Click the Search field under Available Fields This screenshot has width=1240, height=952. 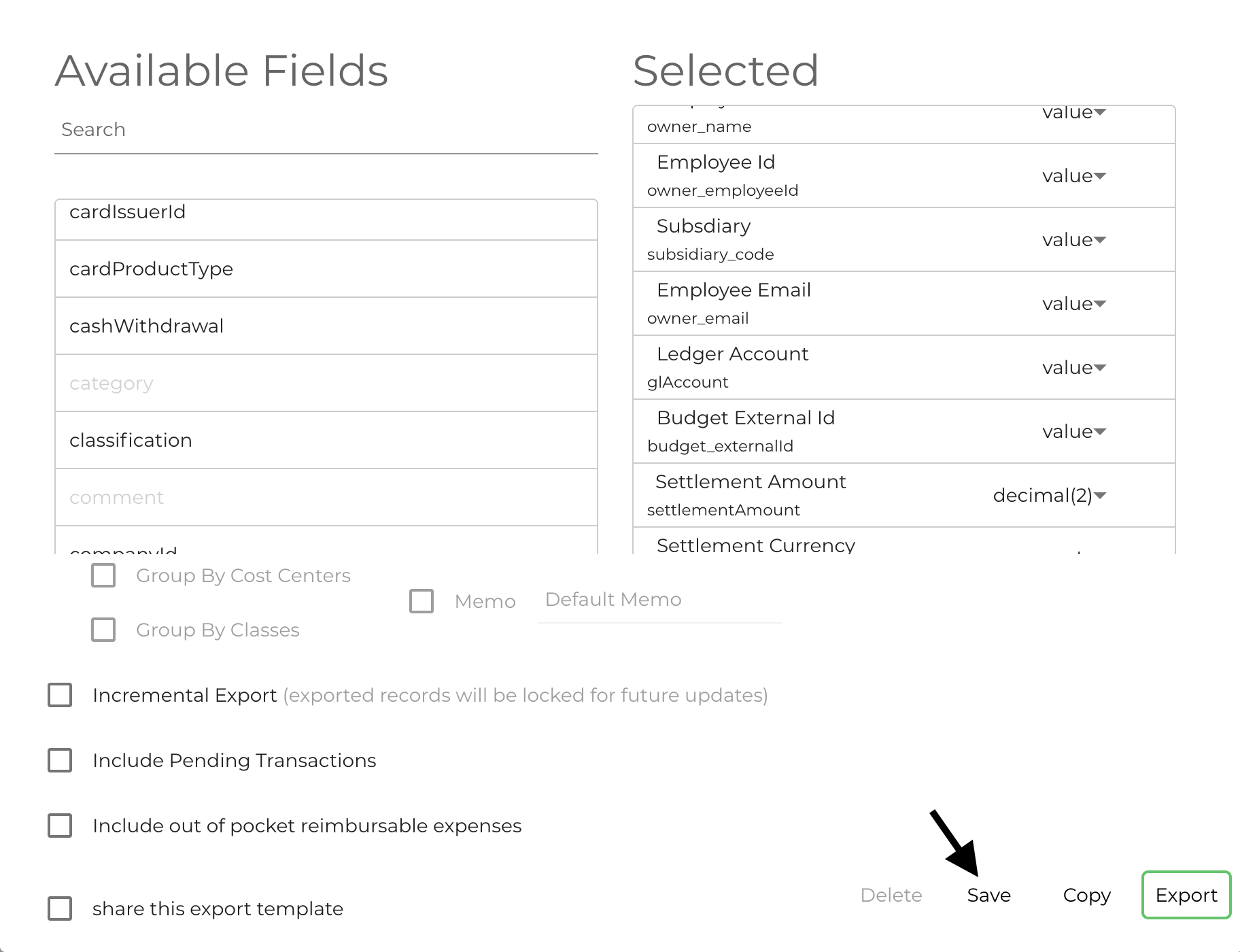[x=326, y=130]
